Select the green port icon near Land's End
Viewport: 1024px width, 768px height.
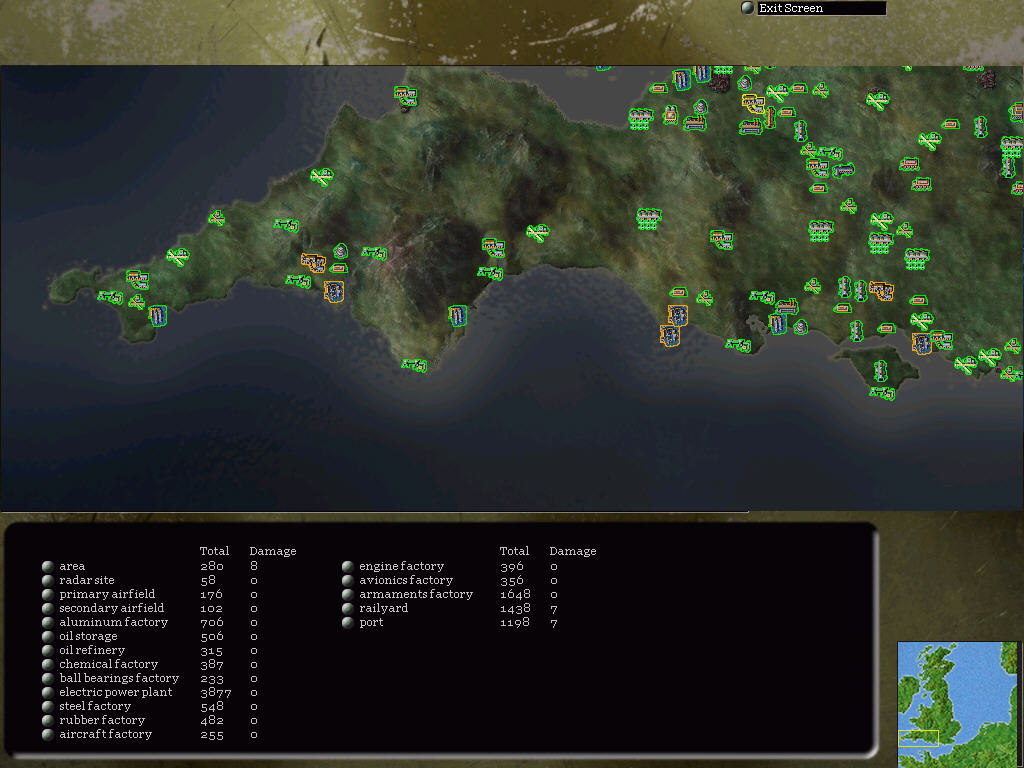point(157,316)
